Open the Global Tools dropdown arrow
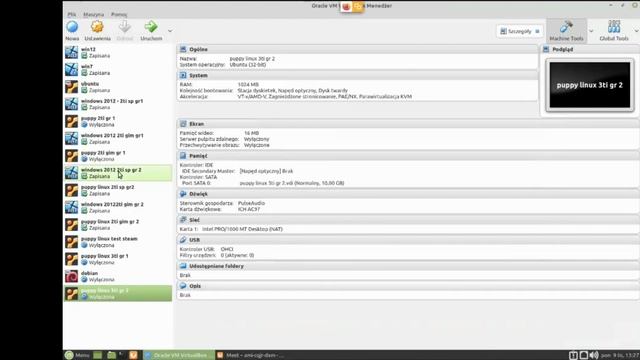This screenshot has width=640, height=360. (x=636, y=31)
